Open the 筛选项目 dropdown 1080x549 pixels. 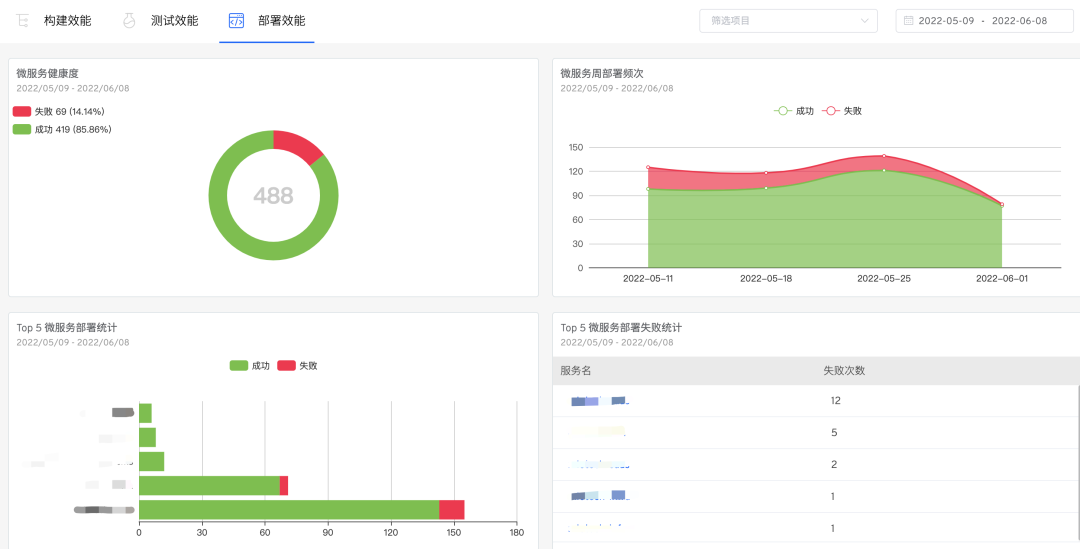click(788, 21)
